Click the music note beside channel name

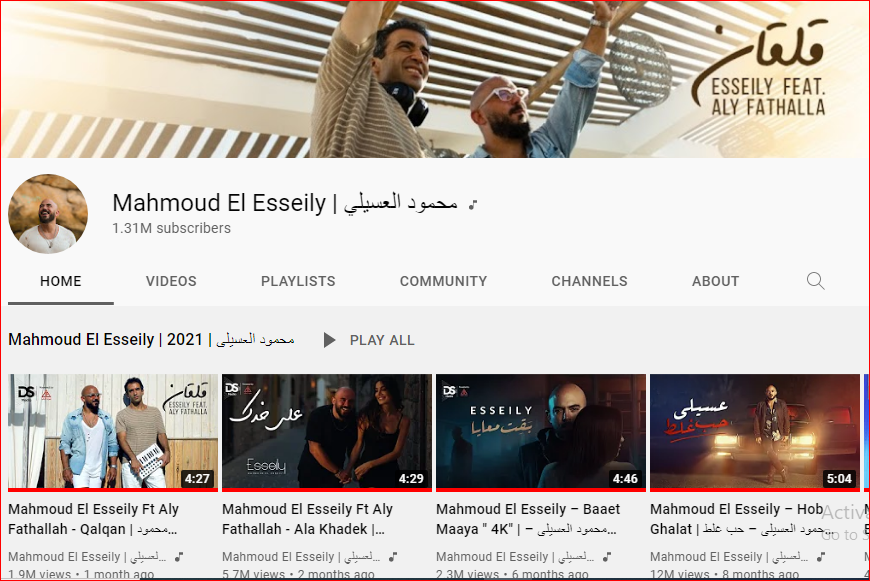(x=473, y=205)
